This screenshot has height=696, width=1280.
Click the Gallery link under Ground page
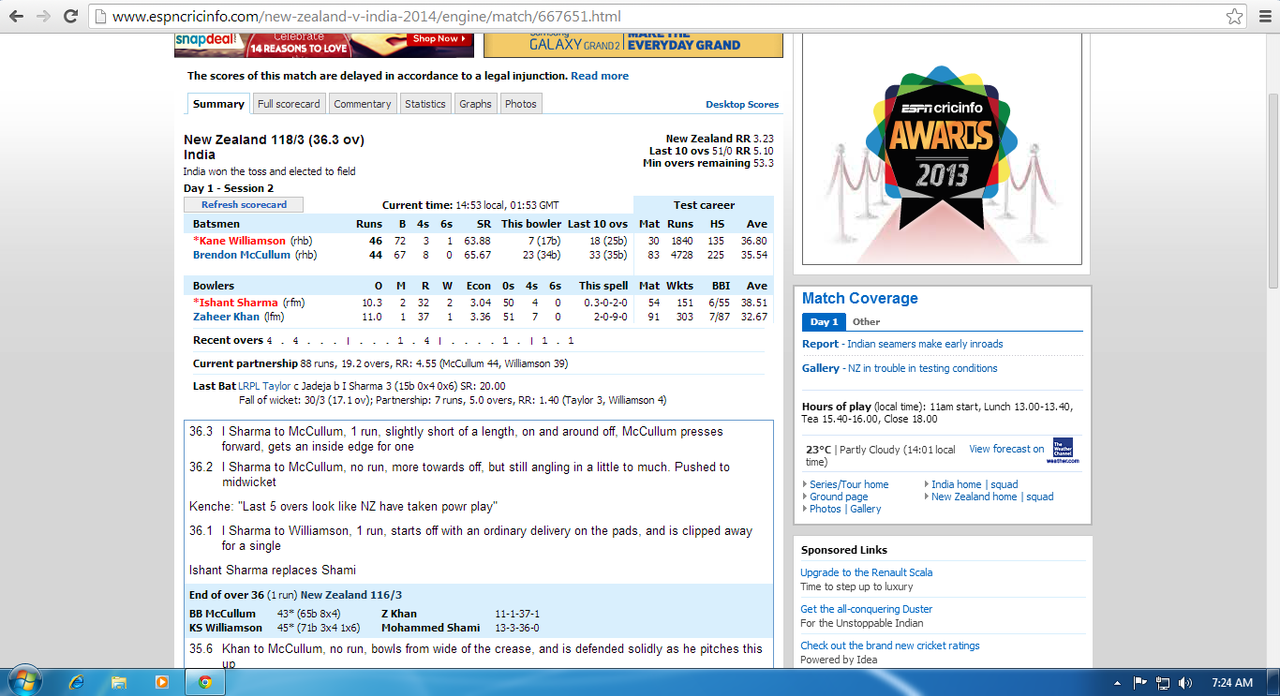866,509
